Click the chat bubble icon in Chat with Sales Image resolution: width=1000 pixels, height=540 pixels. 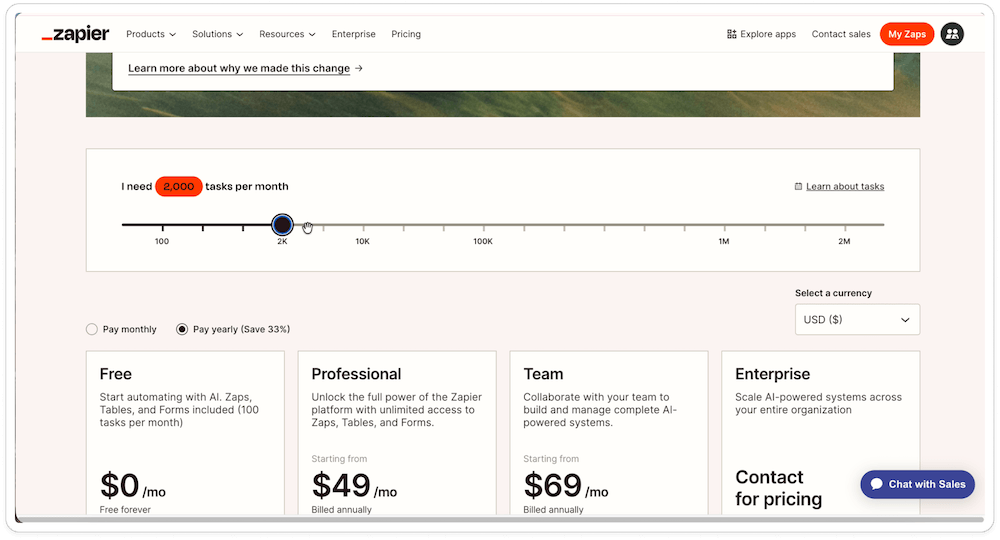point(876,484)
